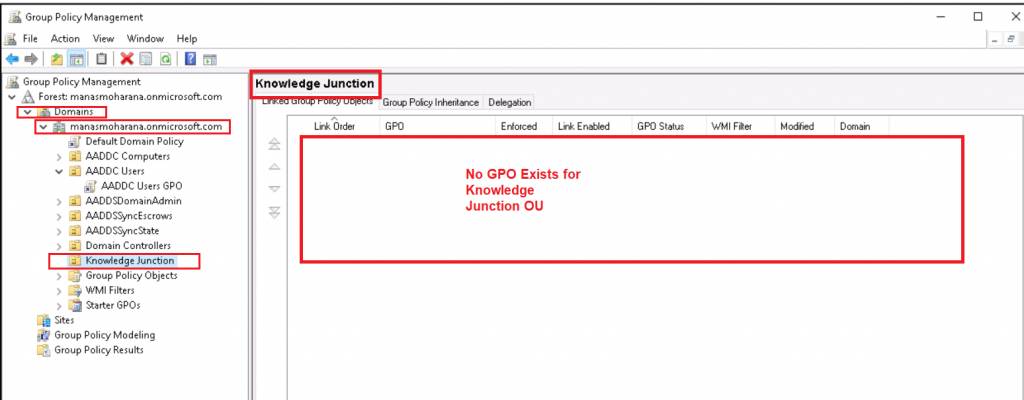Collapse the AADDC Users OU node
Viewport: 1024px width, 400px height.
pos(59,171)
